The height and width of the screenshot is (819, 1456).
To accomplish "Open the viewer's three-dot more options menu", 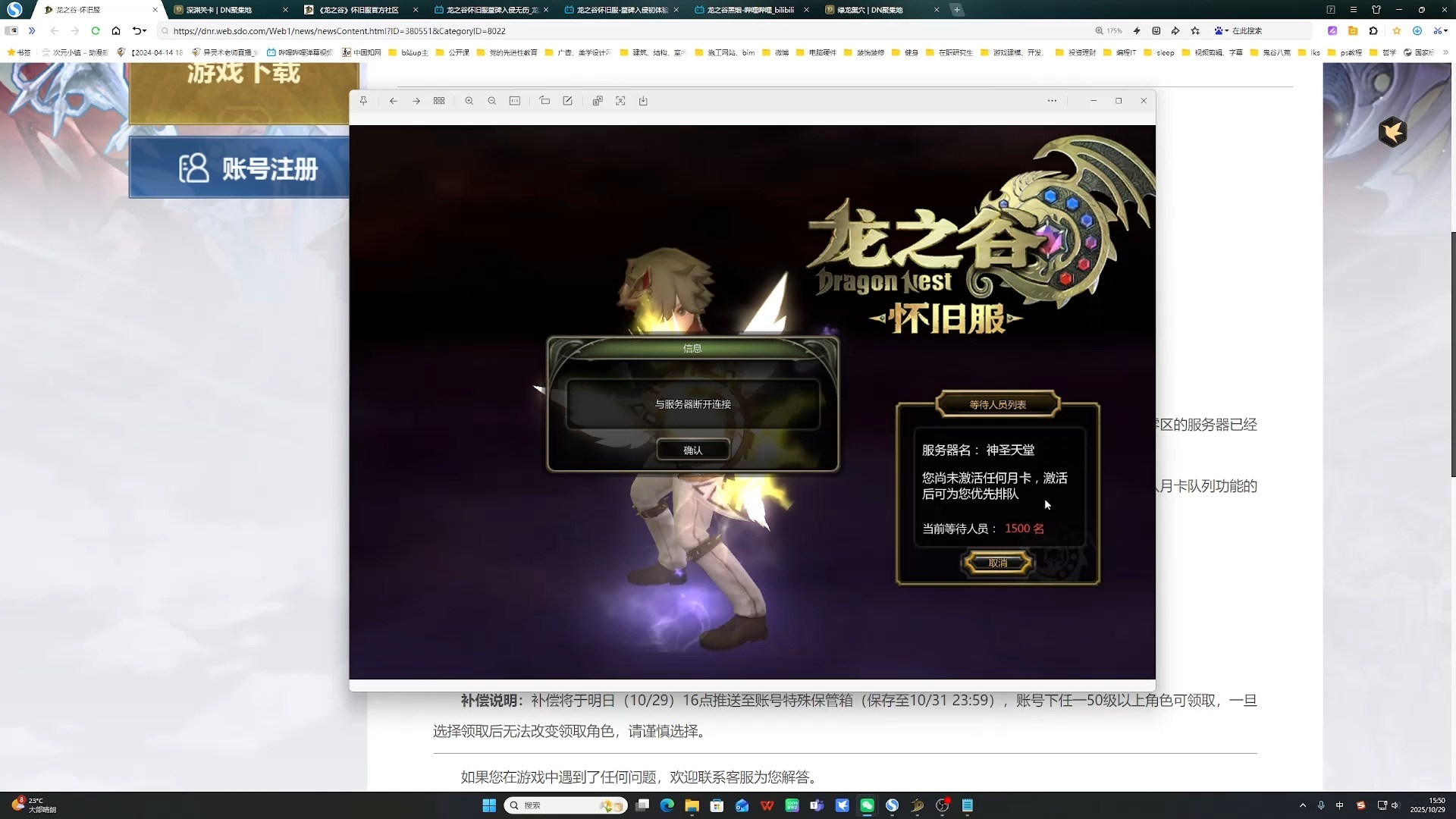I will [x=1052, y=101].
